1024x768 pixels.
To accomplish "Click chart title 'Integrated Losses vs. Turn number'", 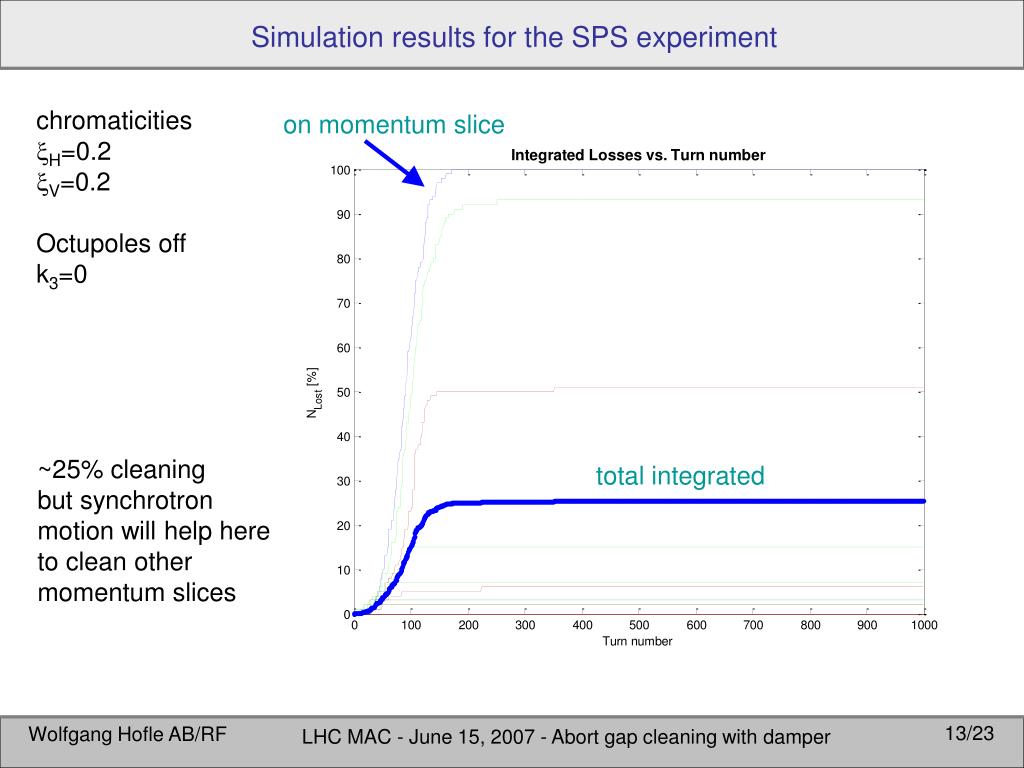I will pyautogui.click(x=637, y=155).
